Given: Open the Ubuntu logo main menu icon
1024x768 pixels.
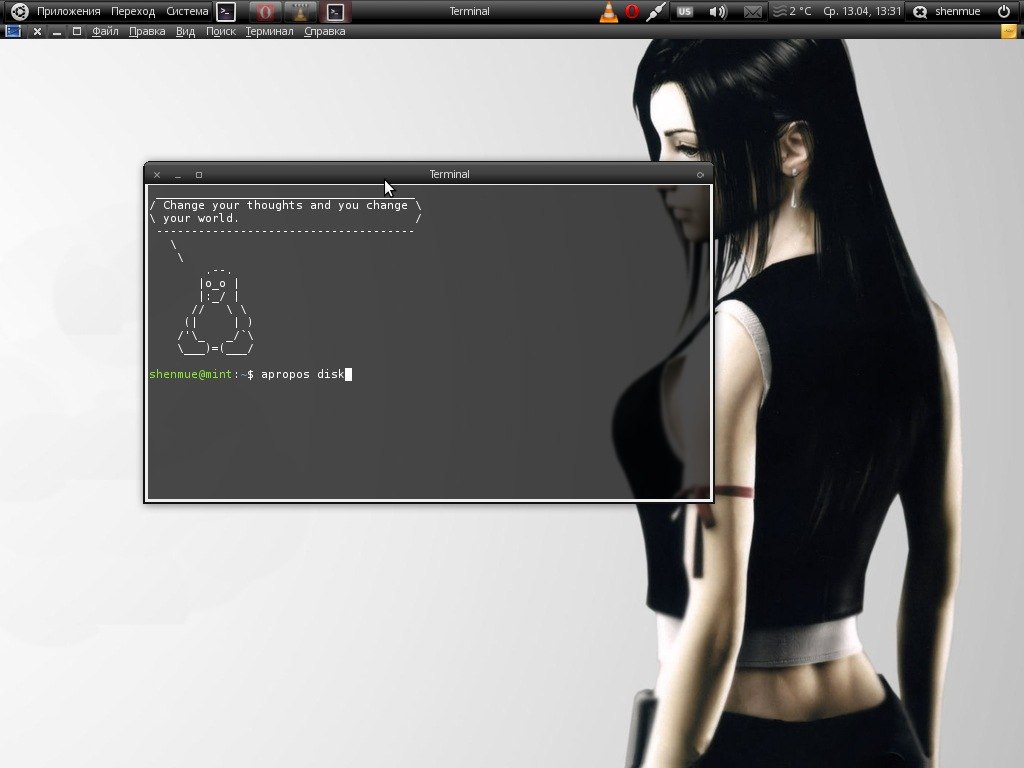Looking at the screenshot, I should [20, 11].
